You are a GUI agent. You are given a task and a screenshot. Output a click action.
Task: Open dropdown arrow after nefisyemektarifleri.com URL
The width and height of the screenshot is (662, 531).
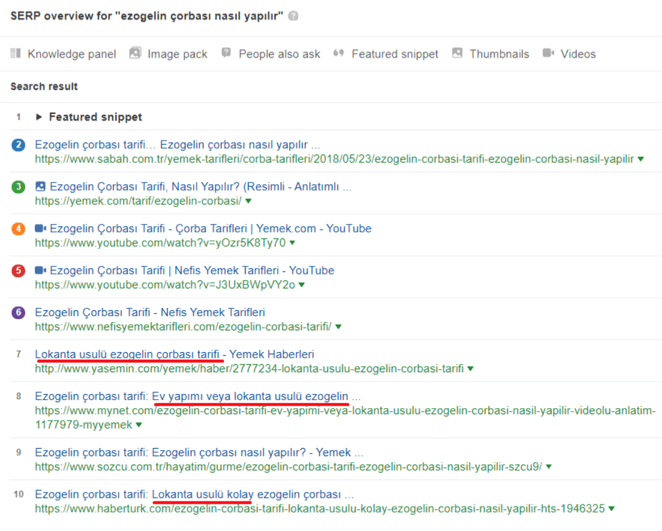tap(338, 327)
